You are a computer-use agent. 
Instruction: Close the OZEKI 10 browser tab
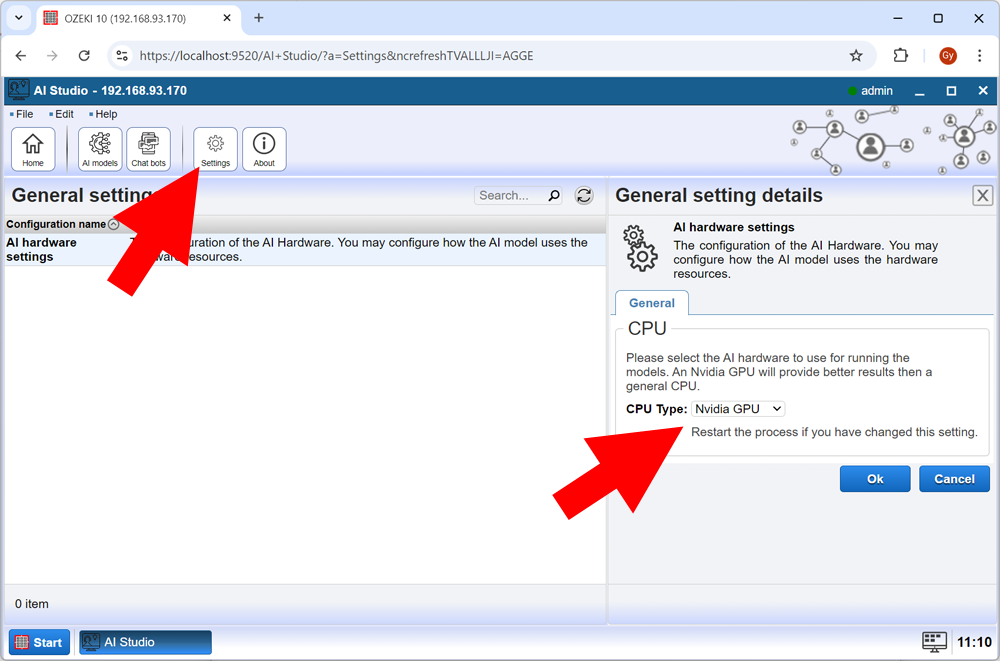227,19
